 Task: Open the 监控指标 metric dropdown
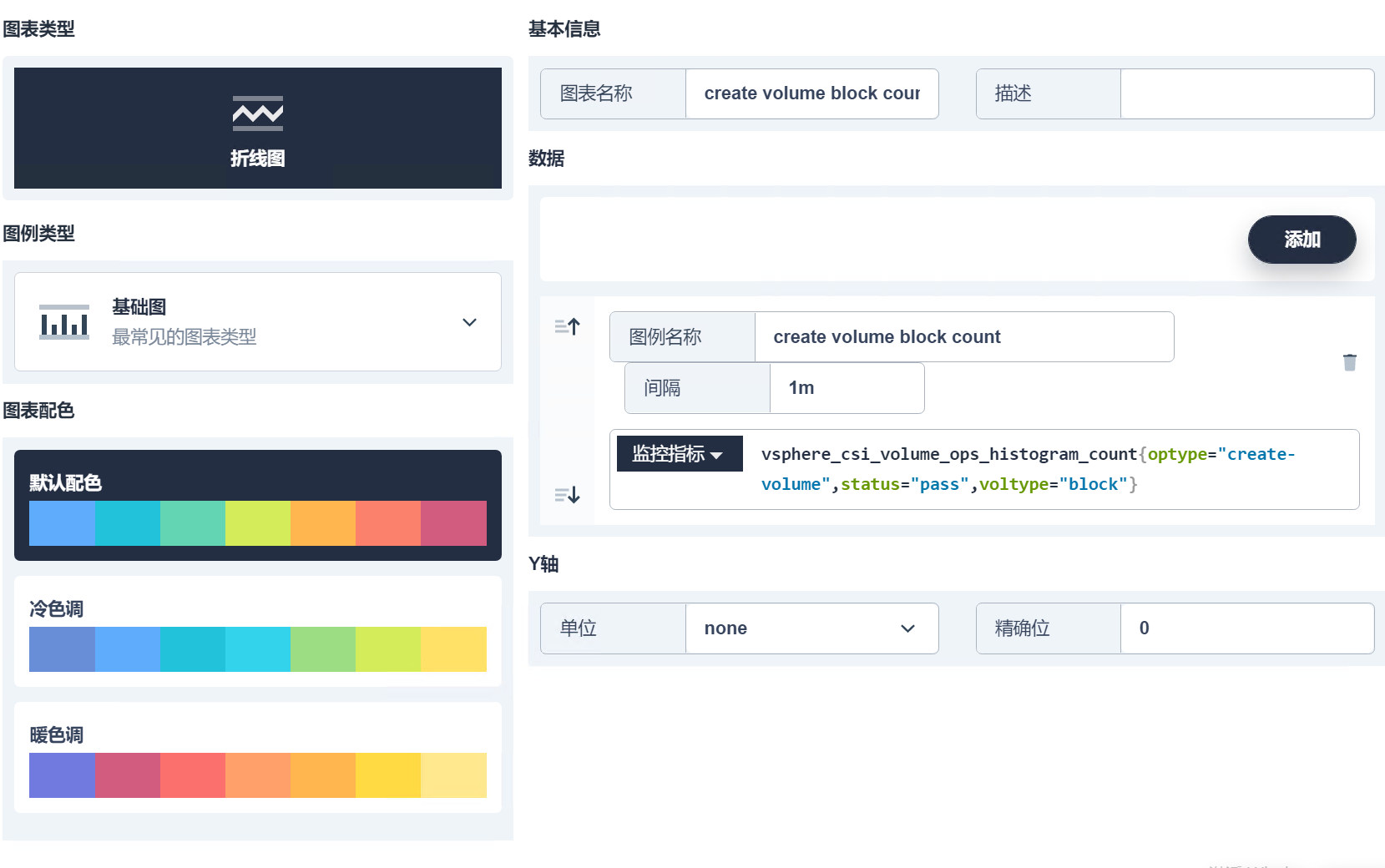(x=679, y=454)
